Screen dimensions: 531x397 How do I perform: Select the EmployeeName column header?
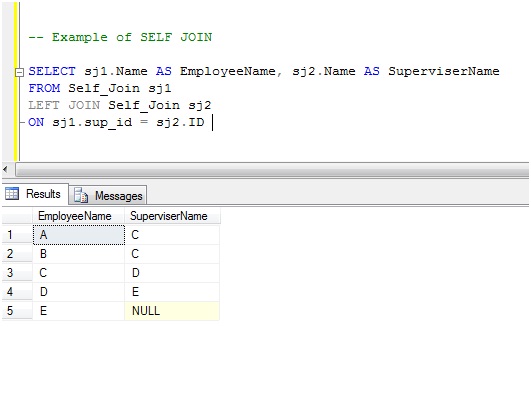pos(79,216)
